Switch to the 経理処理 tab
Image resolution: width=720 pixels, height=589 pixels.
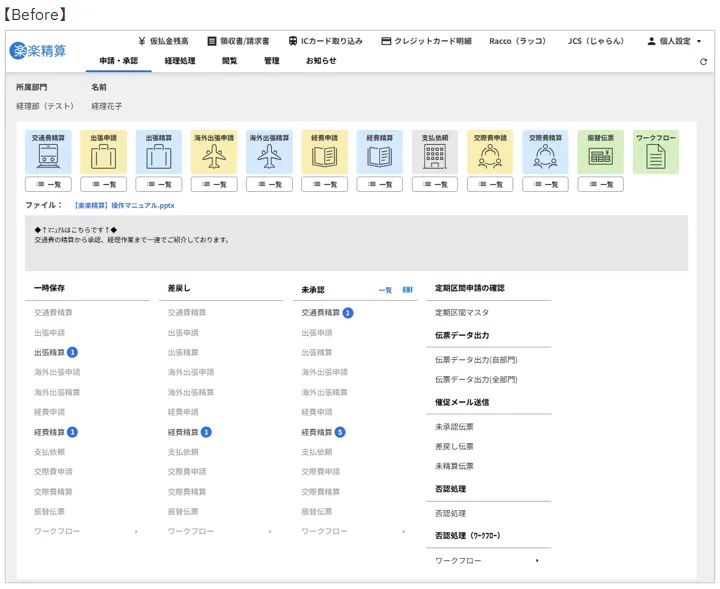(x=180, y=61)
